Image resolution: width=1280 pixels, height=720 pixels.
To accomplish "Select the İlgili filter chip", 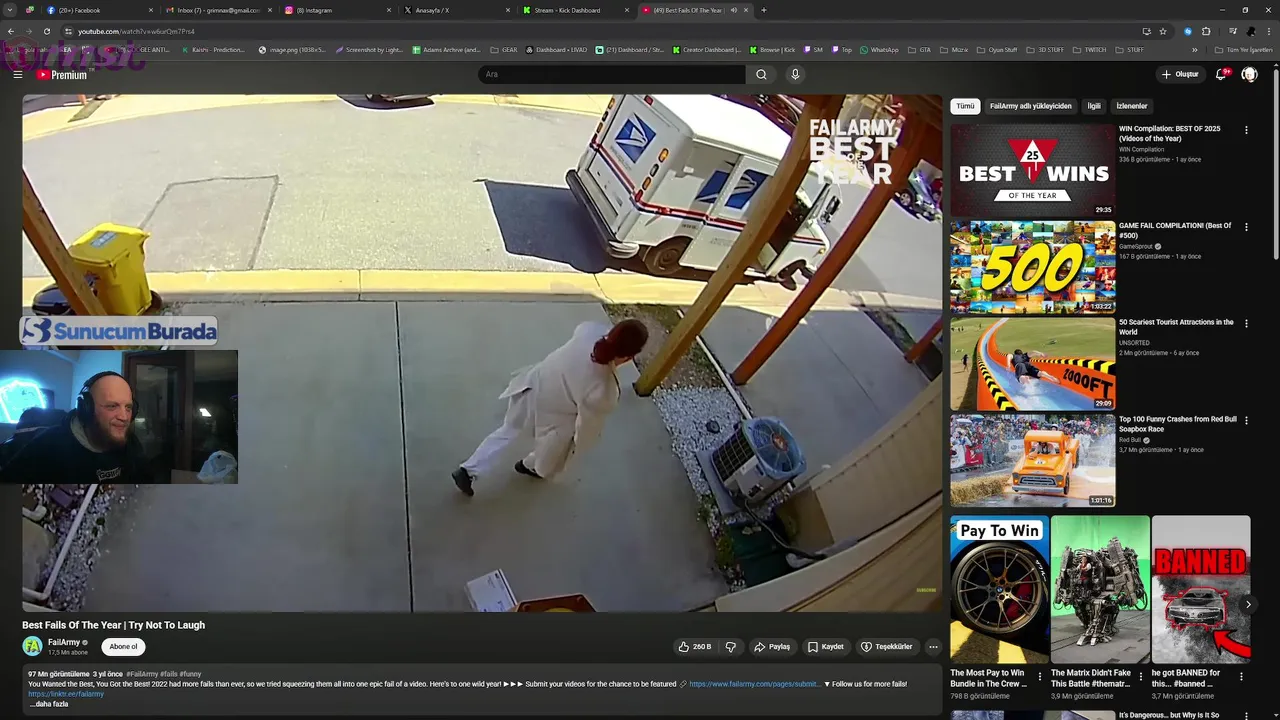I will pyautogui.click(x=1094, y=106).
